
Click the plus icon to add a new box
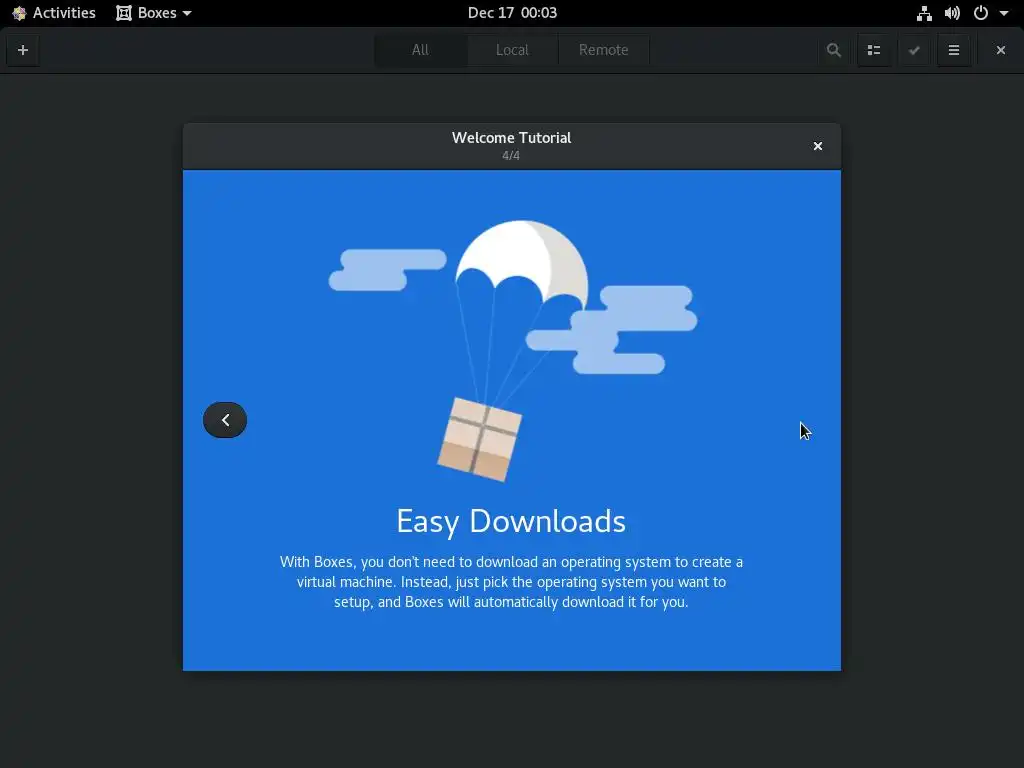[23, 50]
